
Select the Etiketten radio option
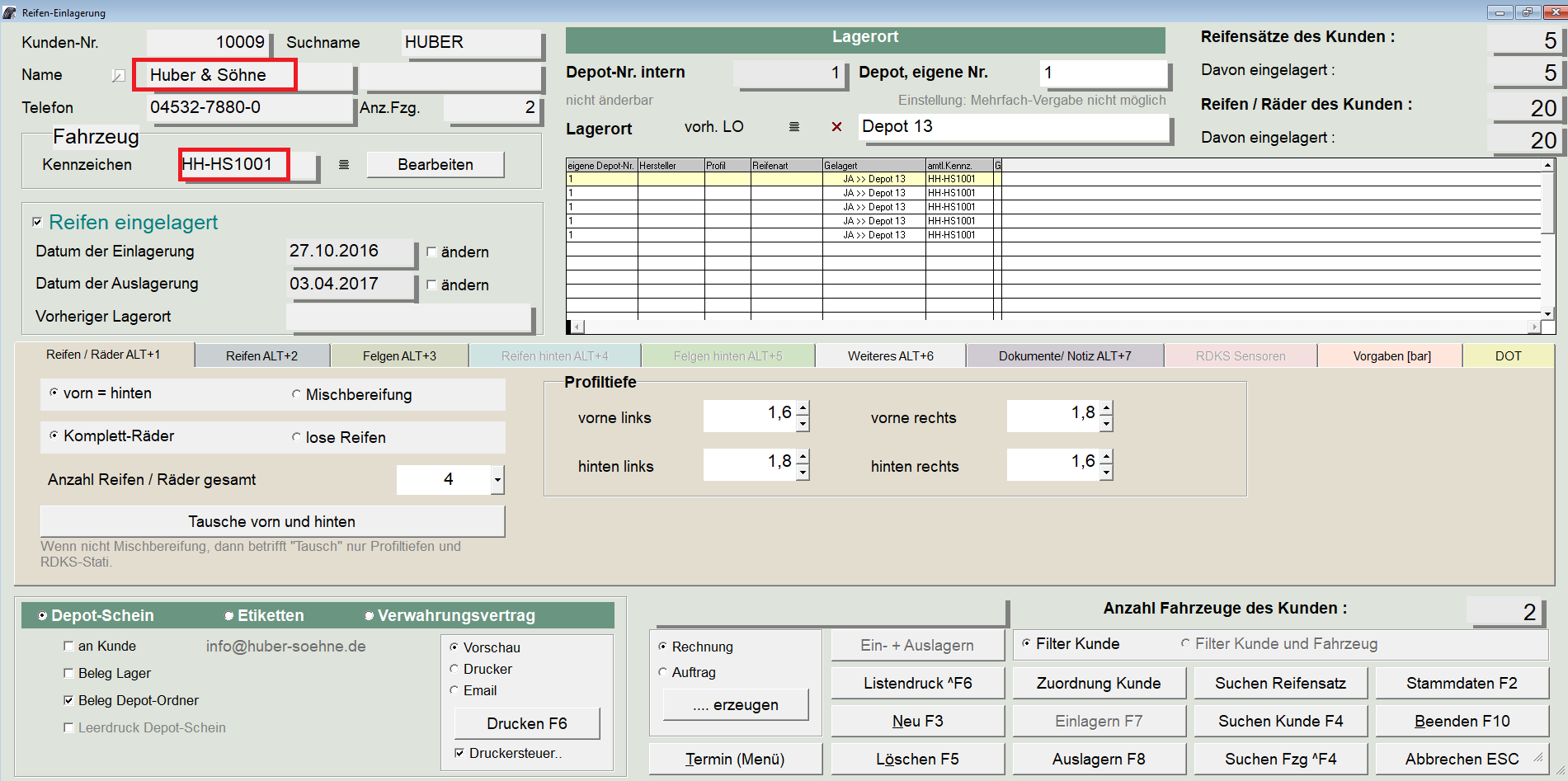pyautogui.click(x=229, y=615)
